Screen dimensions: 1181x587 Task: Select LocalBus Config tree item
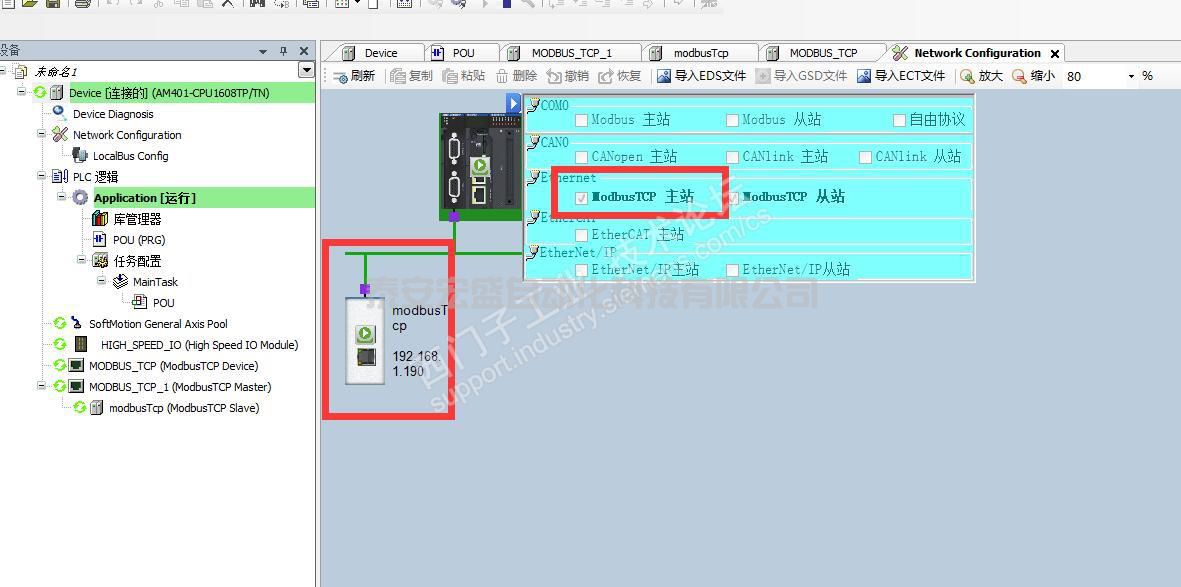click(130, 156)
